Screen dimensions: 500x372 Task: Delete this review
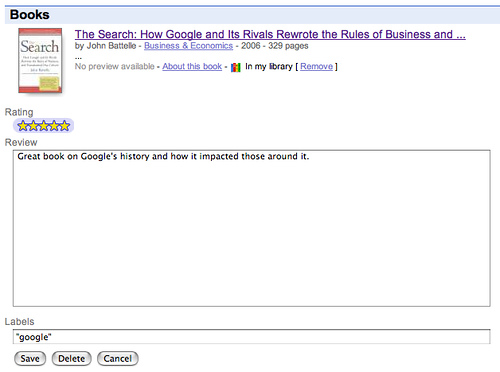coord(71,359)
